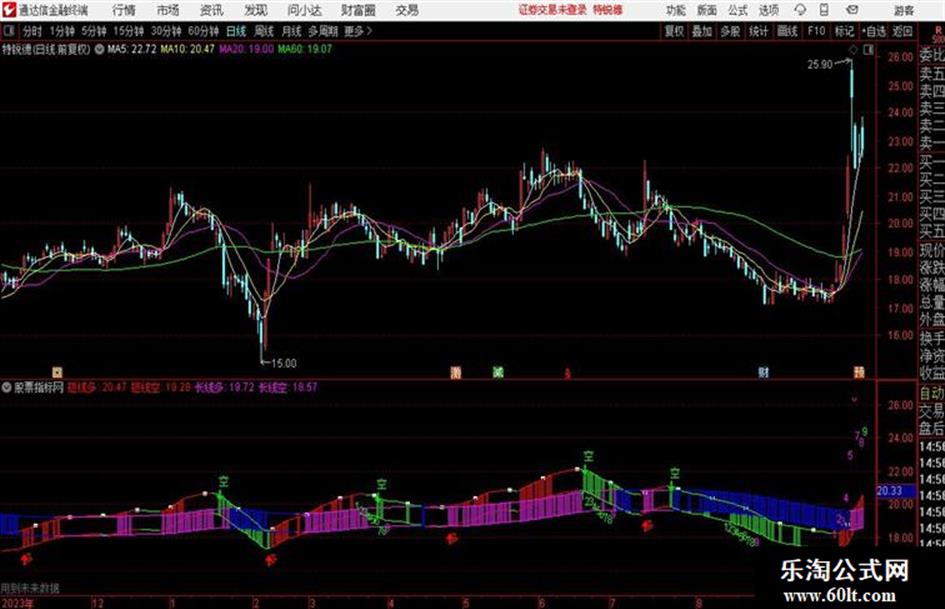This screenshot has width=945, height=609.
Task: Click the small red marker near June
Action: 567,374
